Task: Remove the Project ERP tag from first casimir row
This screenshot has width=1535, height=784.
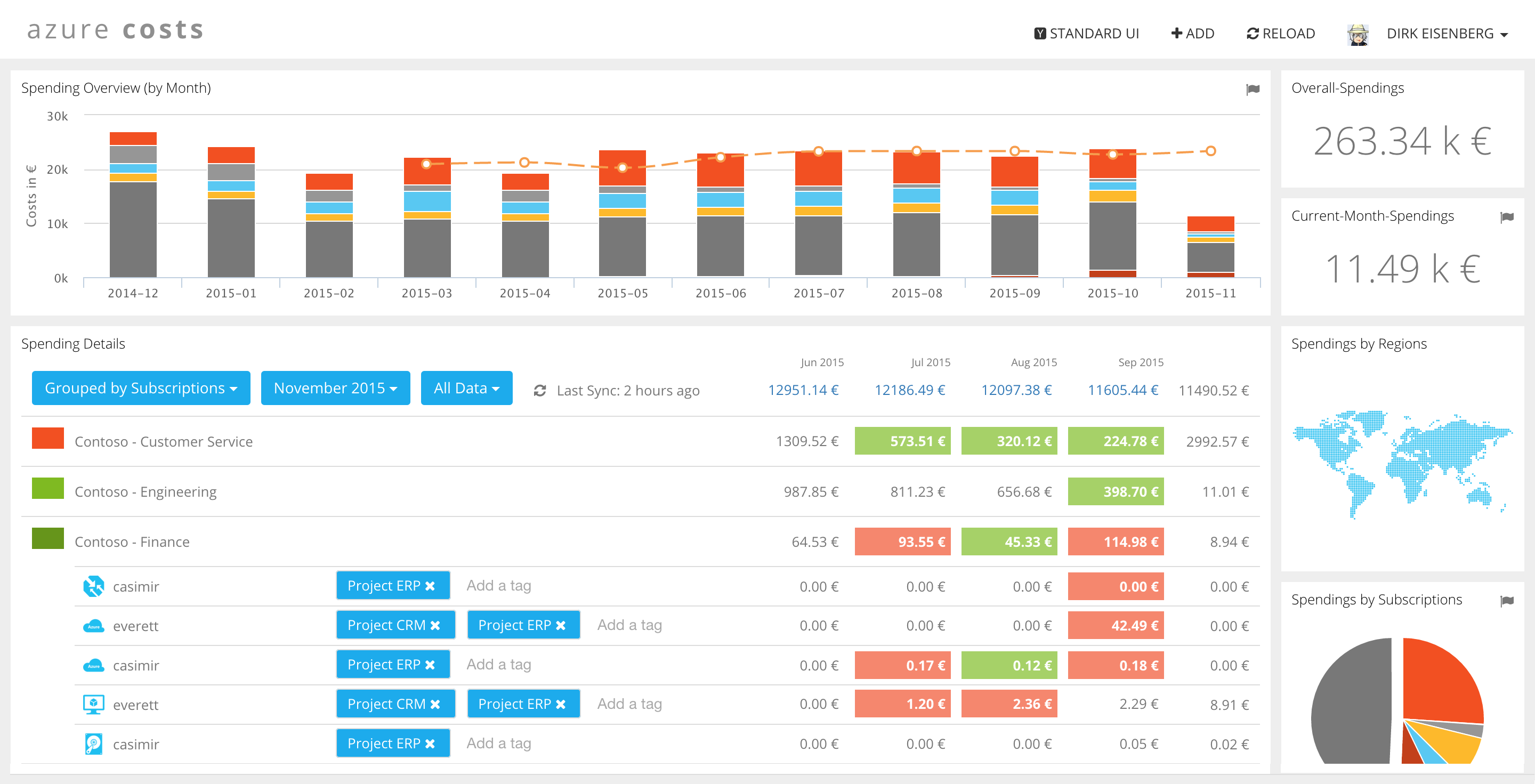Action: point(430,586)
